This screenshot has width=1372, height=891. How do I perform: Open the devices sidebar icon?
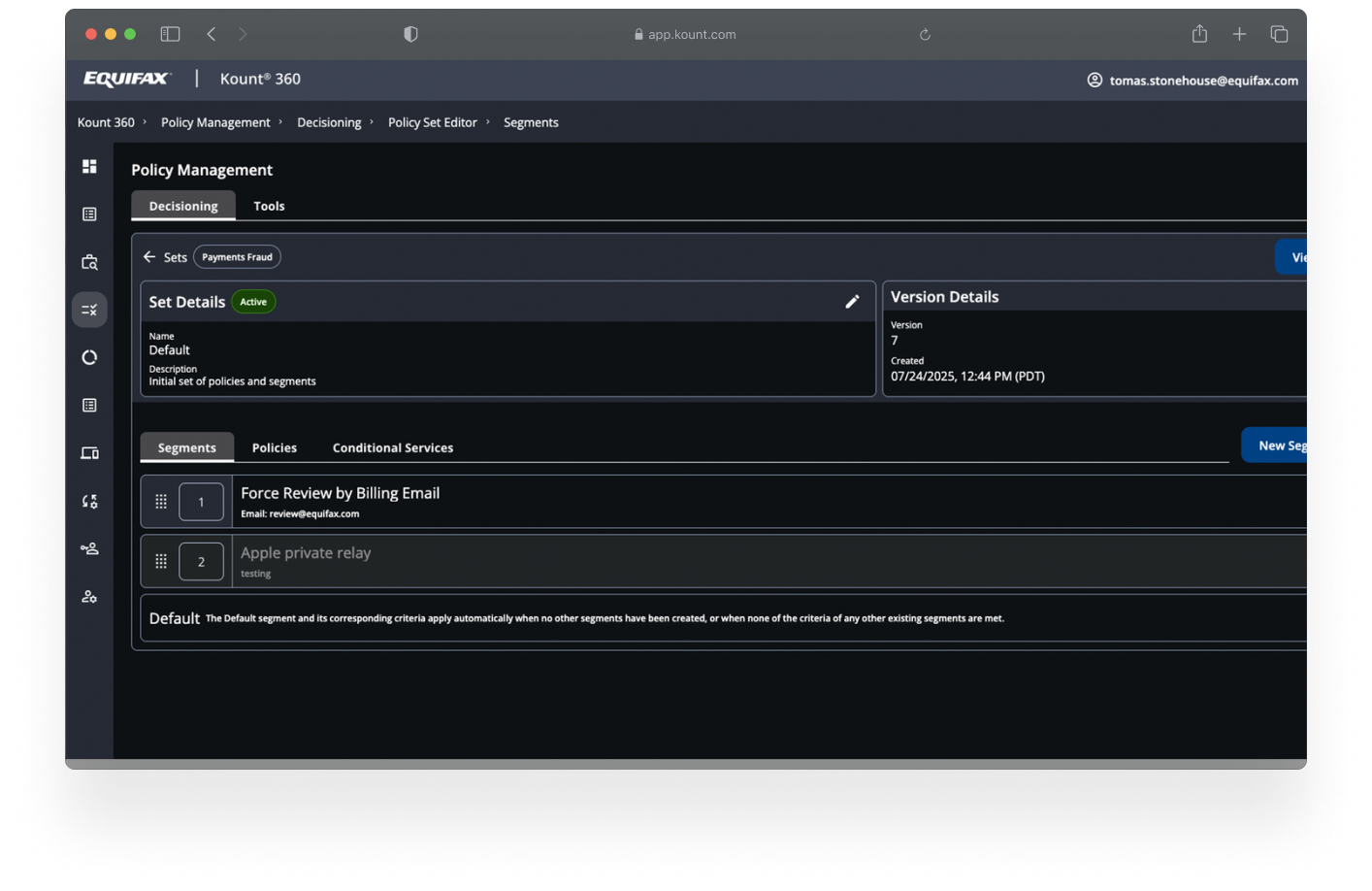click(x=89, y=453)
